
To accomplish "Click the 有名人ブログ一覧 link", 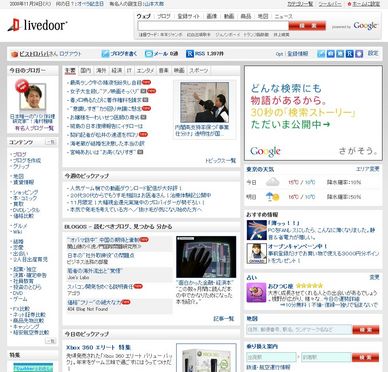I will pyautogui.click(x=34, y=128).
